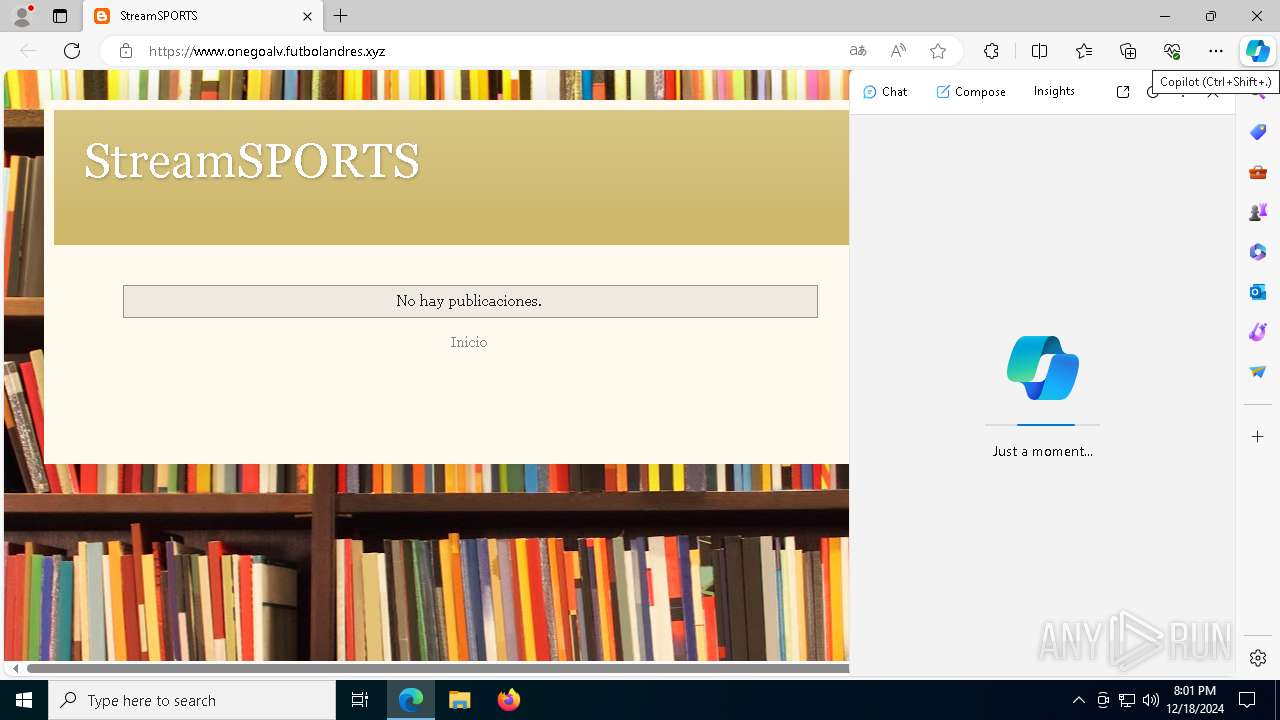Image resolution: width=1280 pixels, height=720 pixels.
Task: Open the Shopping tag sidebar icon
Action: click(x=1258, y=132)
